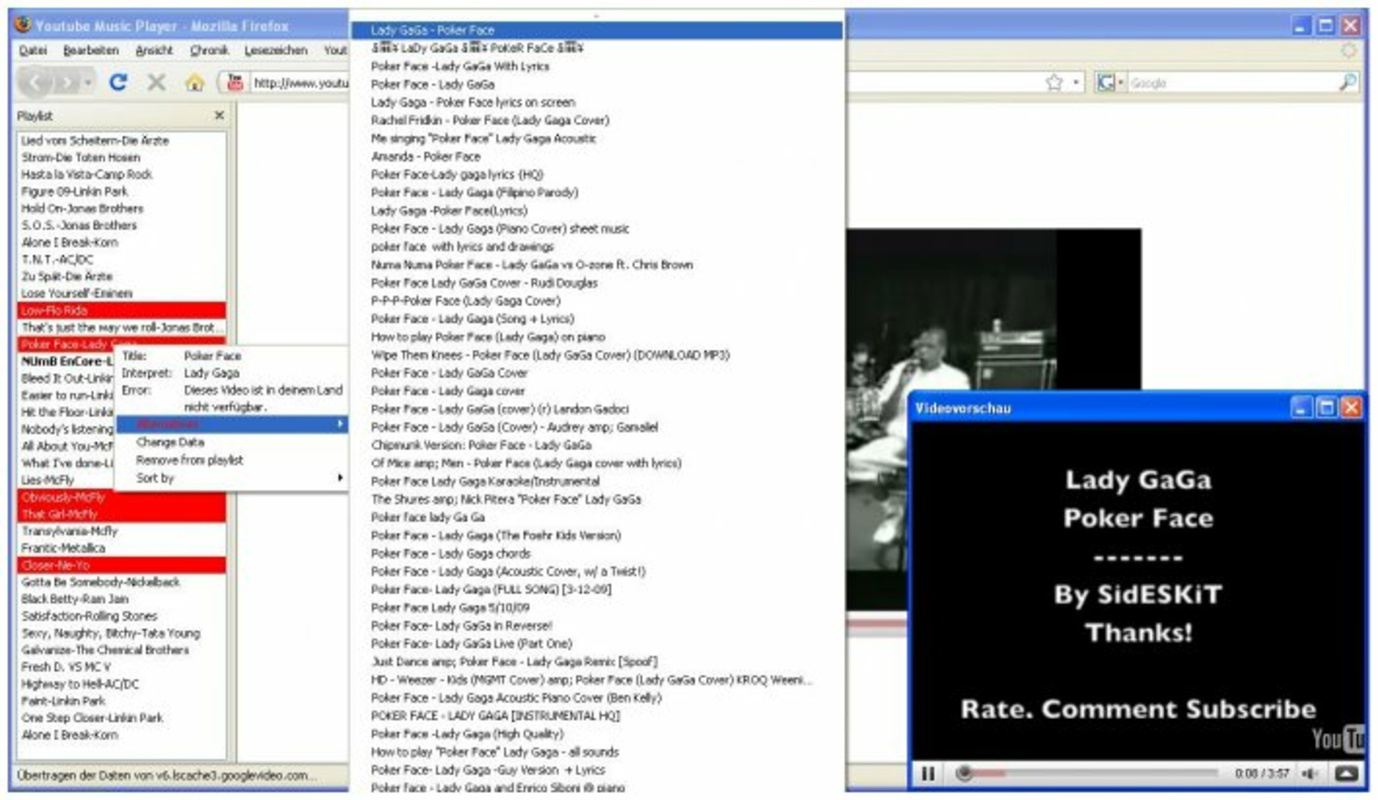Select 'Lady GaGa - Poker Face' highlighted alternative
The image size is (1378, 800).
pos(597,30)
